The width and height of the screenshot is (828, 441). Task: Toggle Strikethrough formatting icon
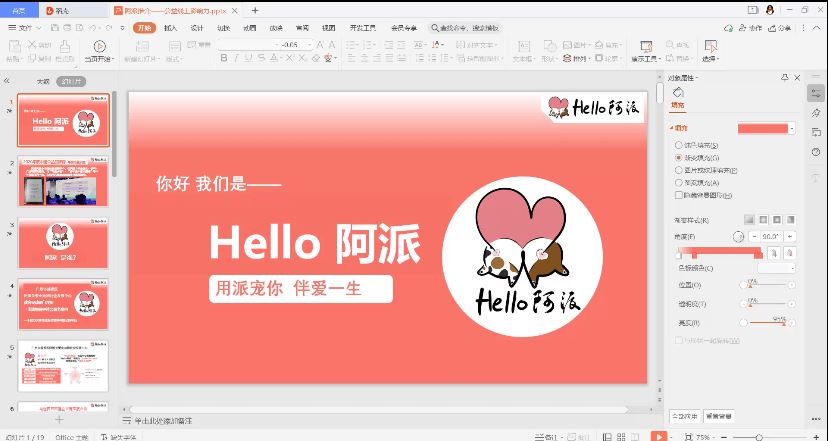[x=261, y=58]
